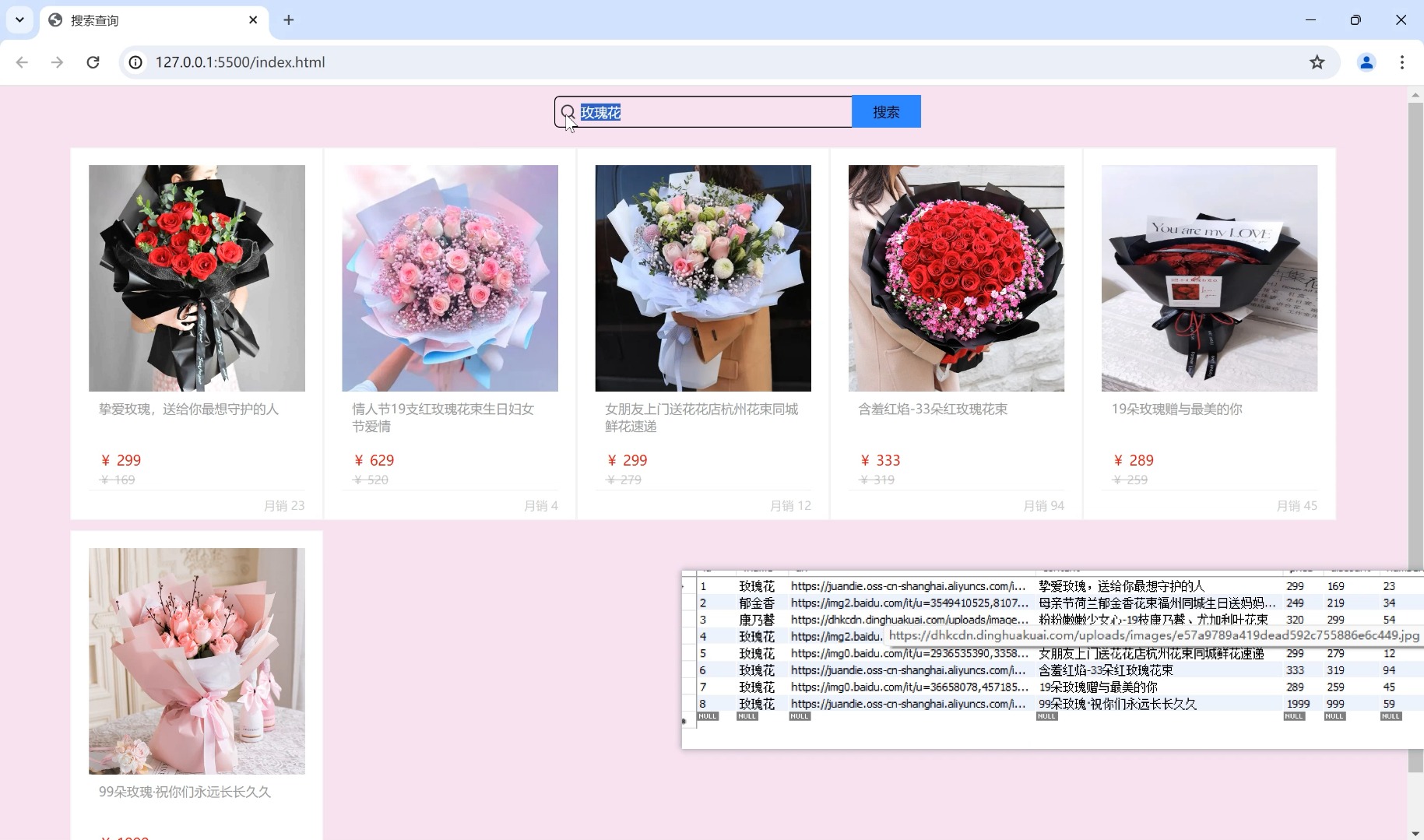
Task: Click the 月销 23 label
Action: click(x=284, y=506)
